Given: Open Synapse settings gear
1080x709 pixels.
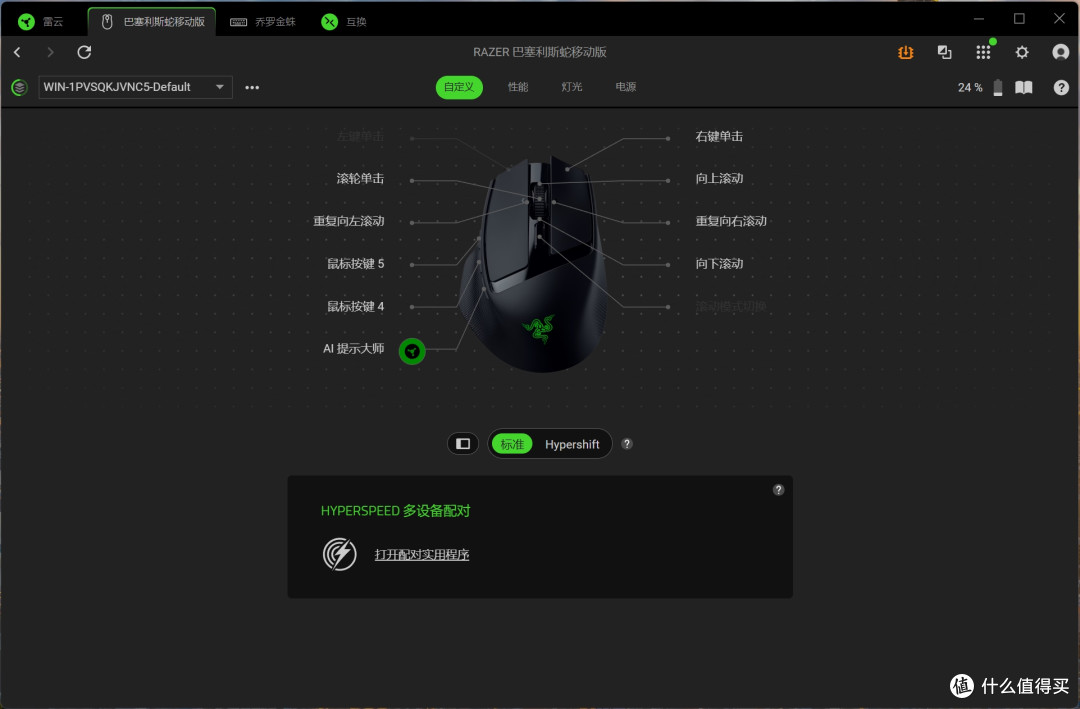Looking at the screenshot, I should (1022, 52).
